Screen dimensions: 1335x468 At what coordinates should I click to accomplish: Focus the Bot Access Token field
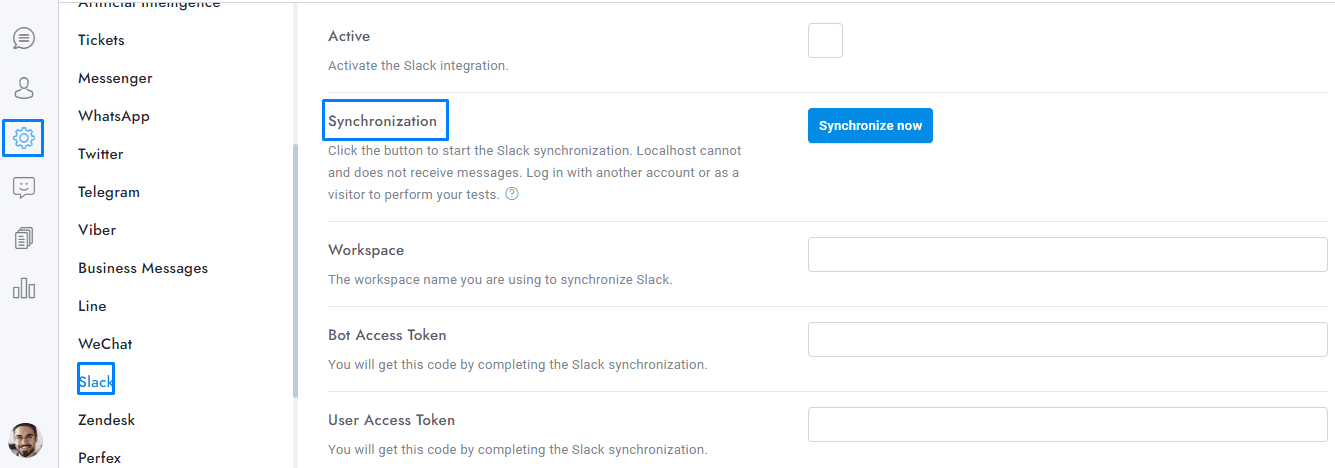(1067, 340)
